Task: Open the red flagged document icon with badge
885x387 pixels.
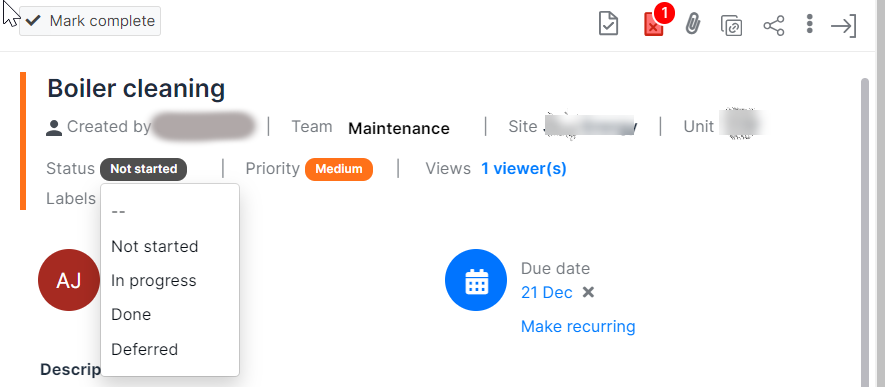Action: tap(655, 25)
